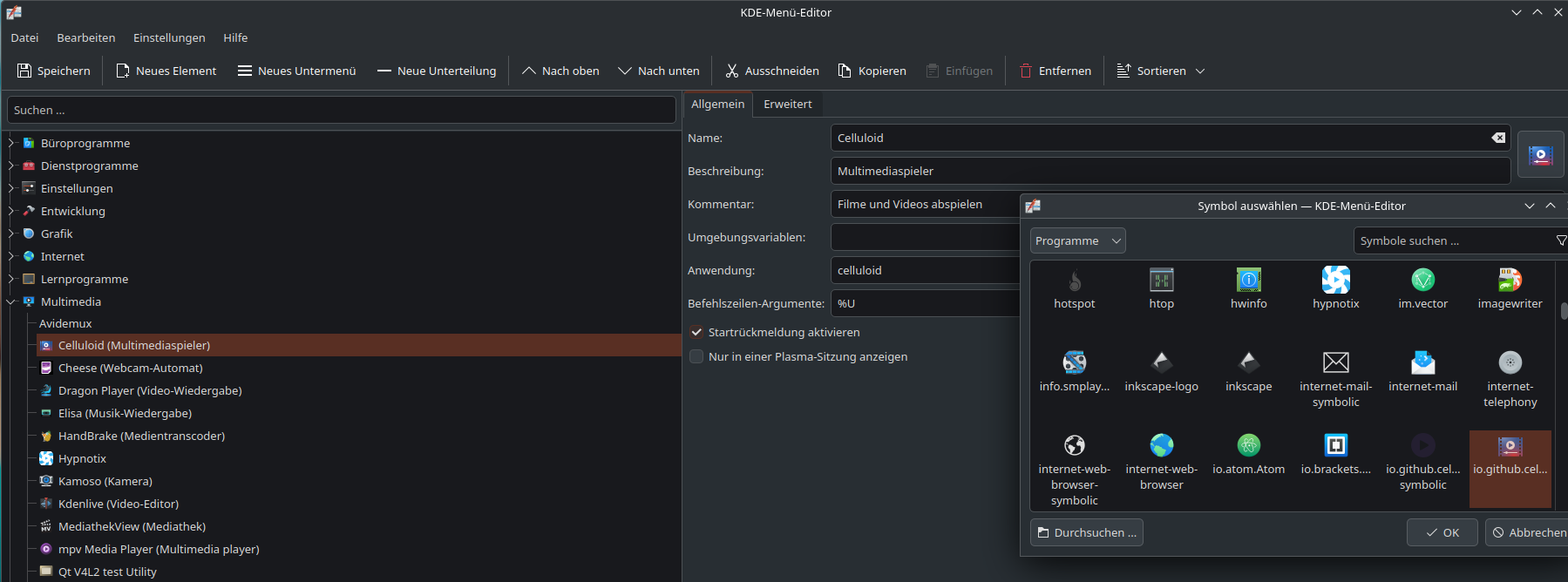
Task: Open the Sortieren dropdown menu
Action: 1160,71
